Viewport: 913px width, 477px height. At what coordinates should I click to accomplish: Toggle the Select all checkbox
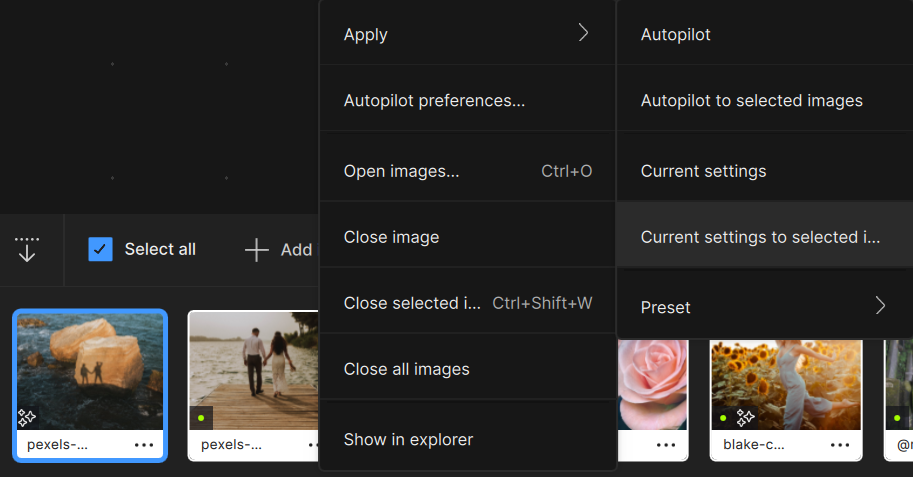tap(100, 249)
